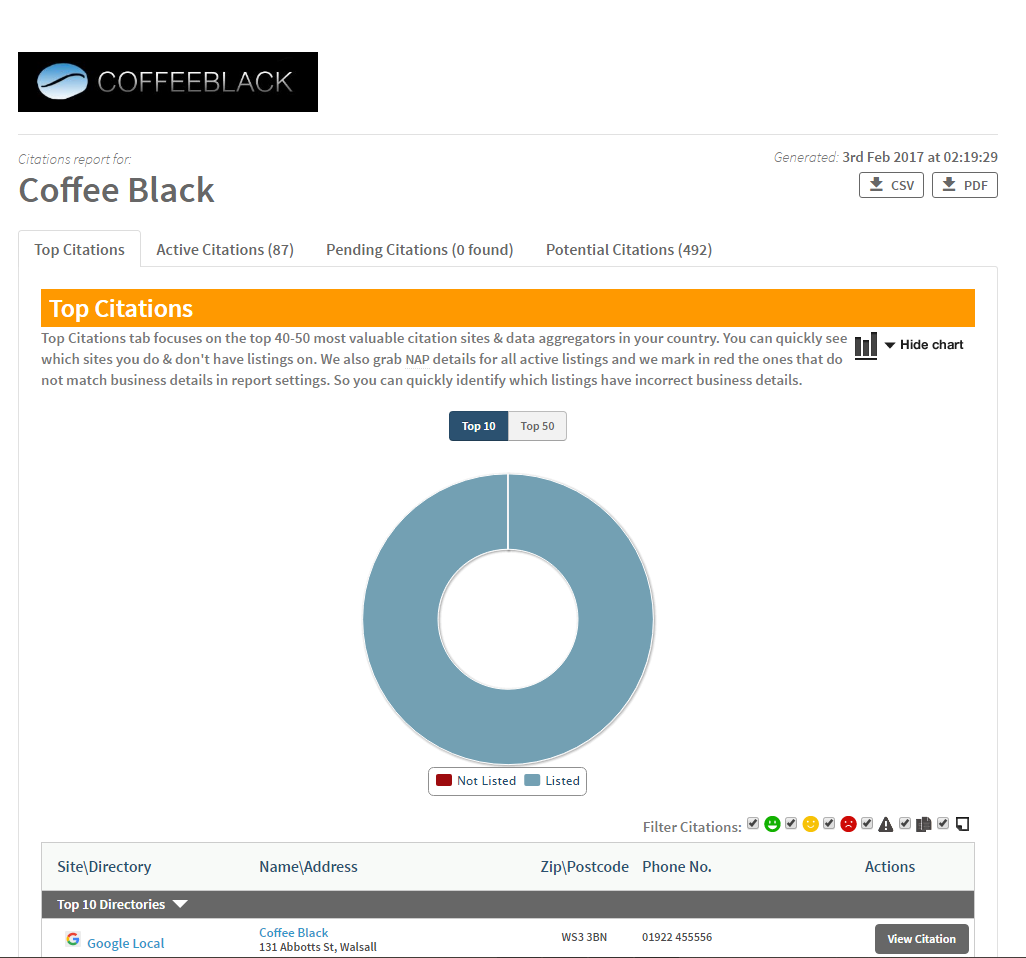Viewport: 1026px width, 958px height.
Task: Open the Pending Citations (0 found) tab
Action: pyautogui.click(x=419, y=249)
